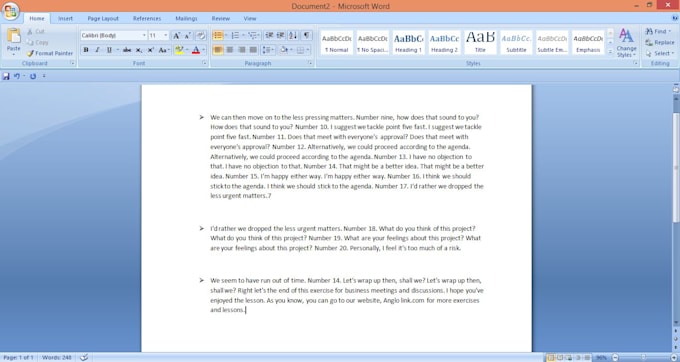Click the Paste clipboard icon

[13, 36]
